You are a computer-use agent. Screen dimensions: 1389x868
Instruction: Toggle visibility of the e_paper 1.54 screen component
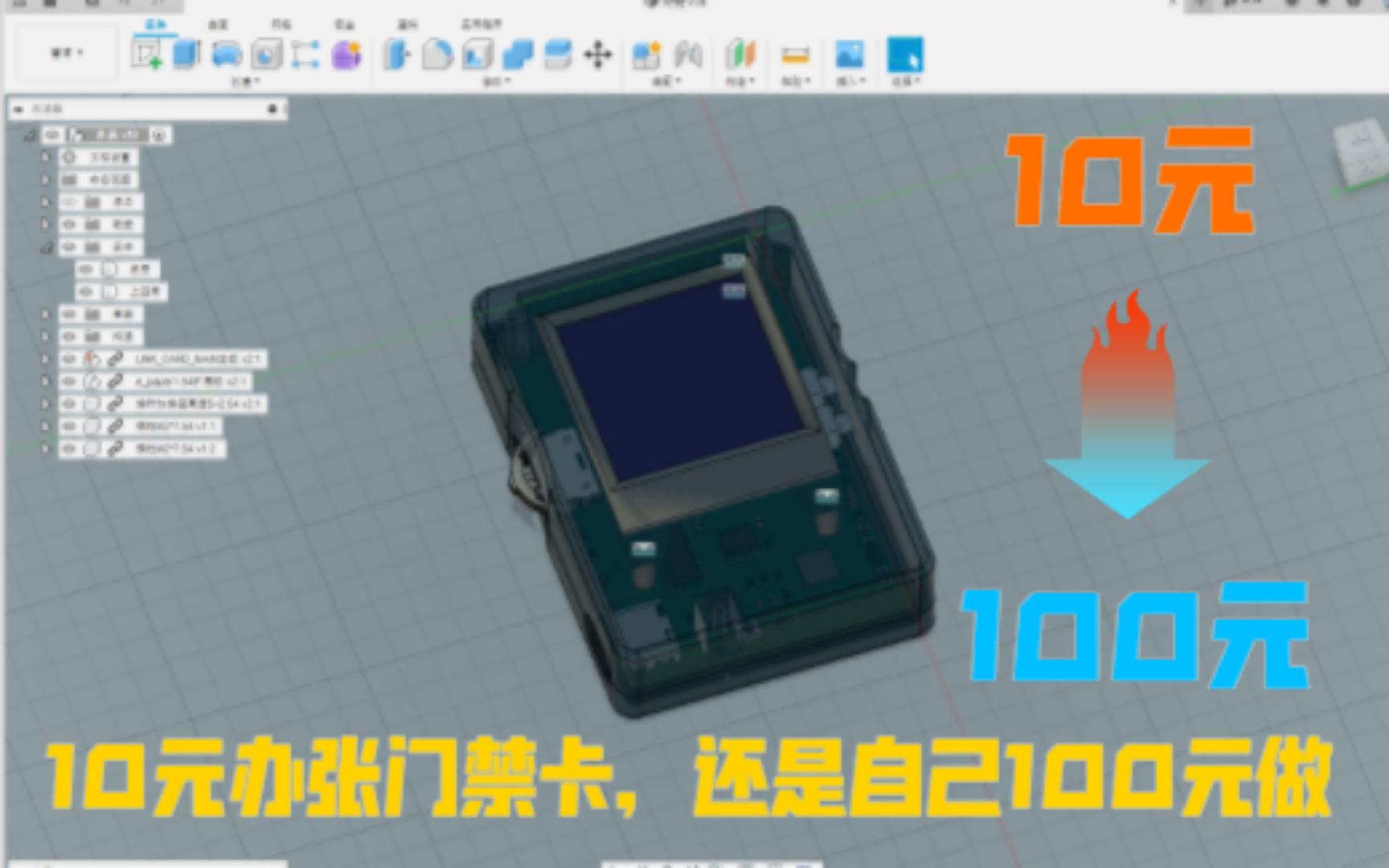[x=70, y=381]
